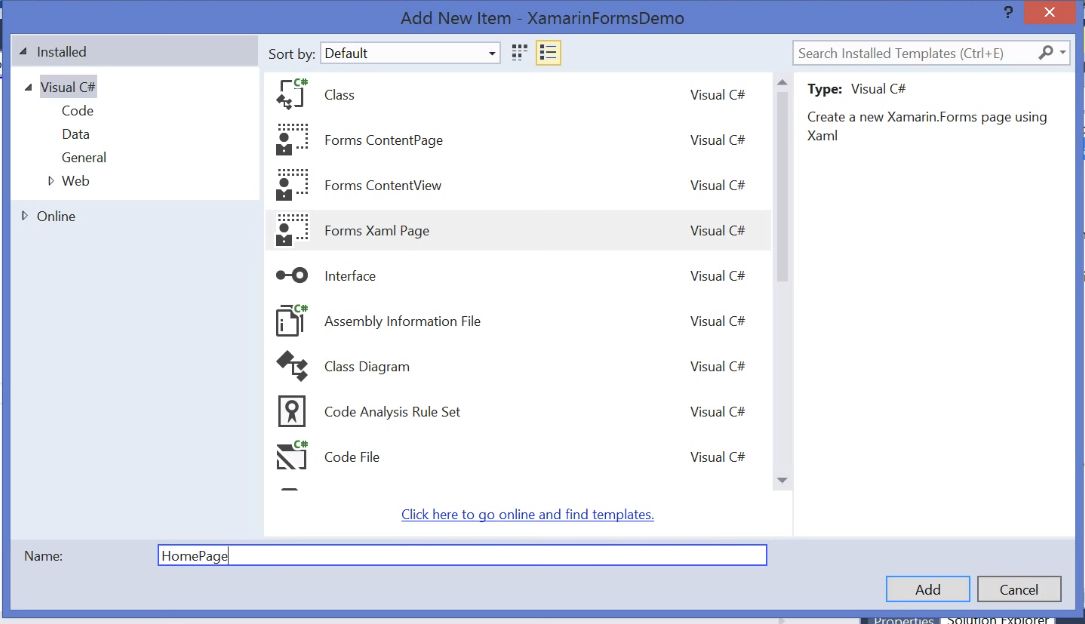Click the Interface template icon

click(291, 275)
